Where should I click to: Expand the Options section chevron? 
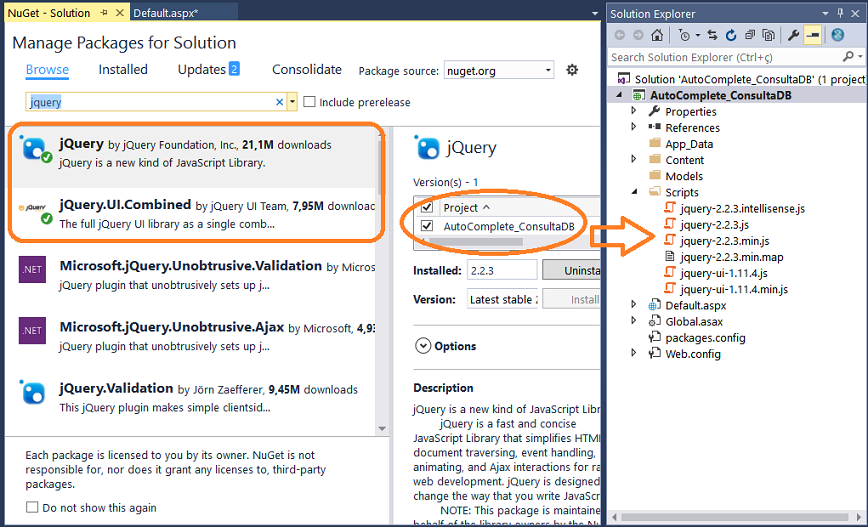(423, 346)
